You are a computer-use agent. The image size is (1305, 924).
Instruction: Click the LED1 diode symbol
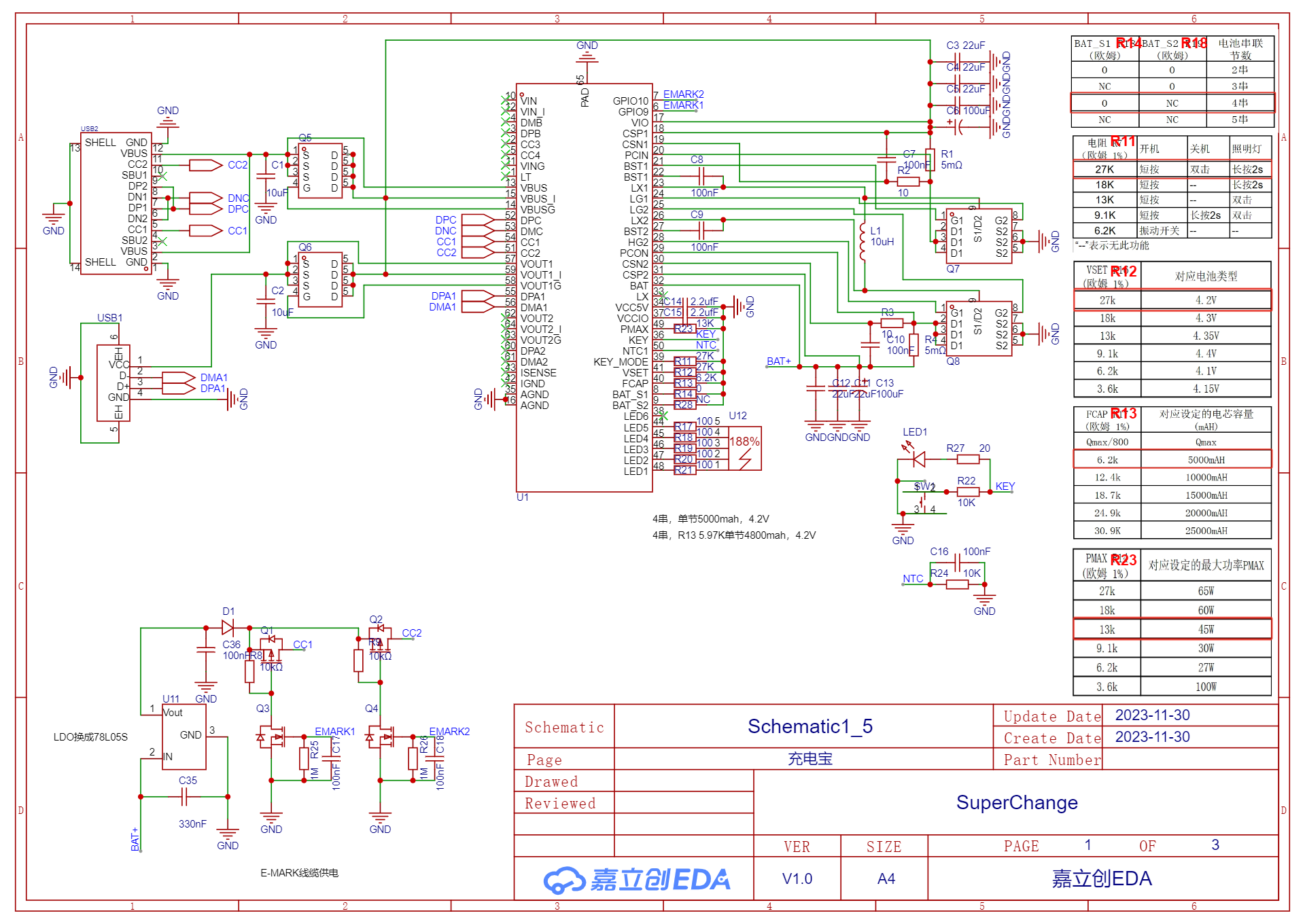tap(918, 459)
